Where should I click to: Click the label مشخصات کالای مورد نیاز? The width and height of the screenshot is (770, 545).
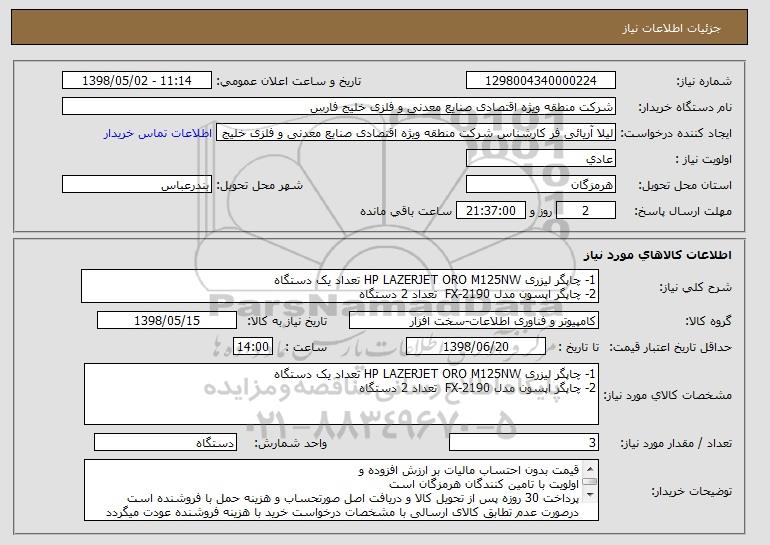click(667, 395)
